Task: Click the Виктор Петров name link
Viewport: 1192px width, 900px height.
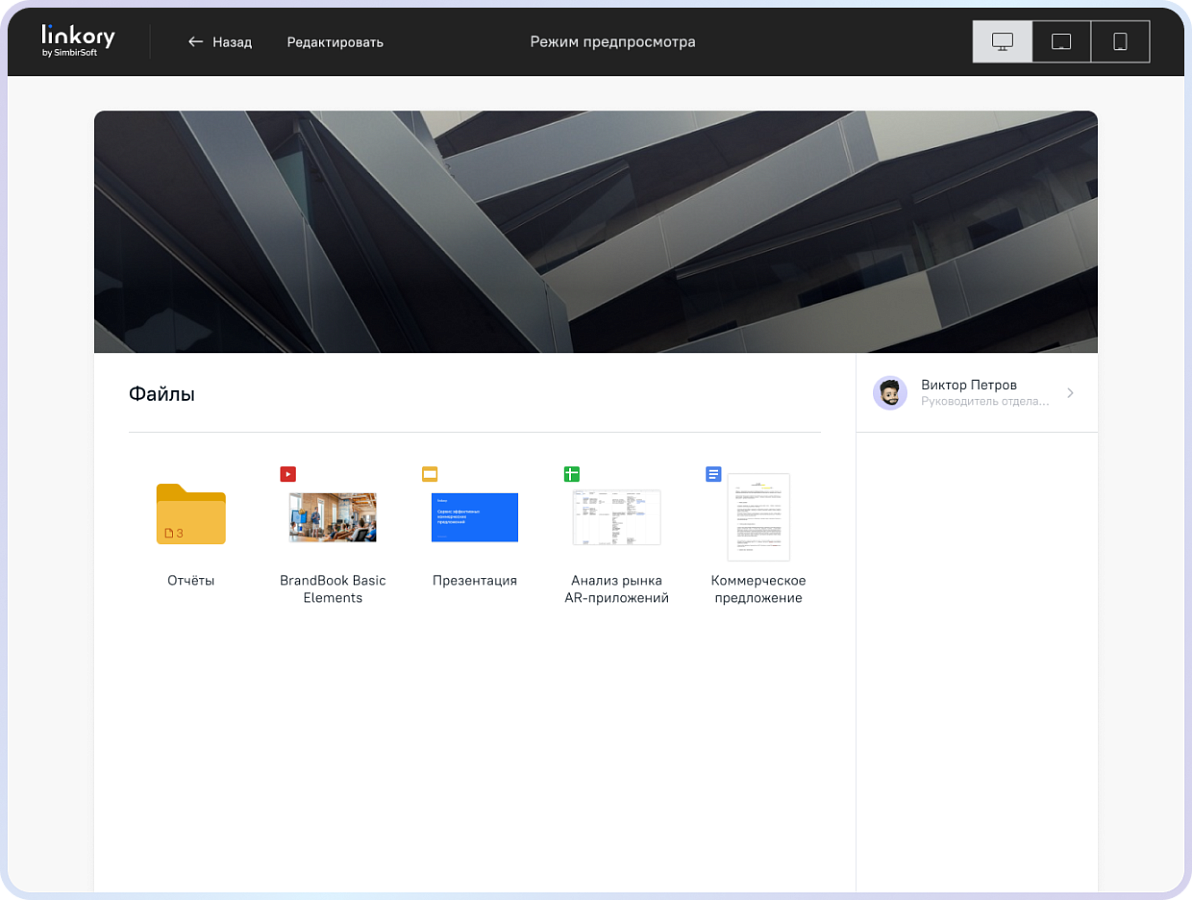Action: 968,385
